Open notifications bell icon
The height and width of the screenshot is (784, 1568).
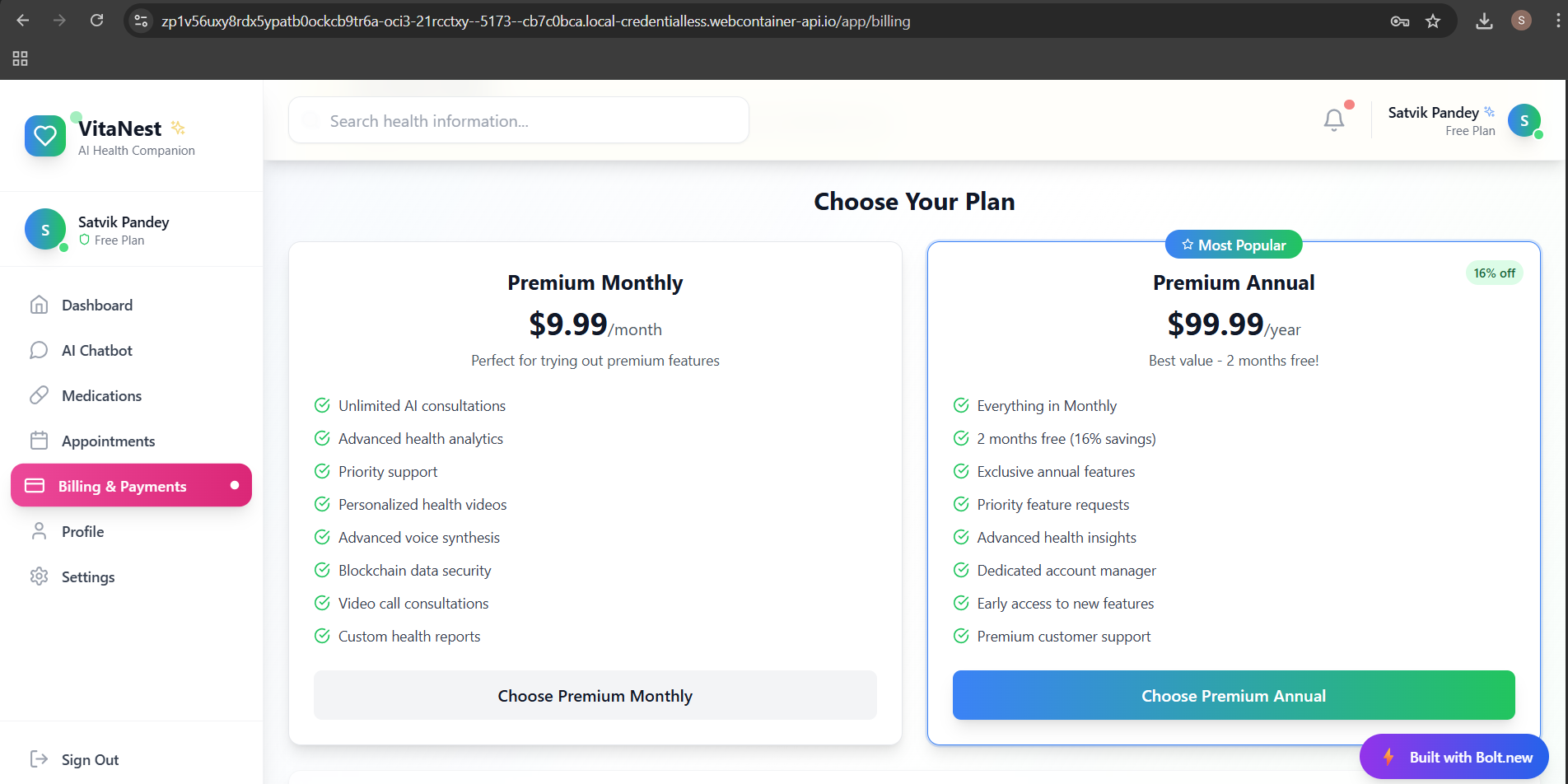click(1334, 120)
